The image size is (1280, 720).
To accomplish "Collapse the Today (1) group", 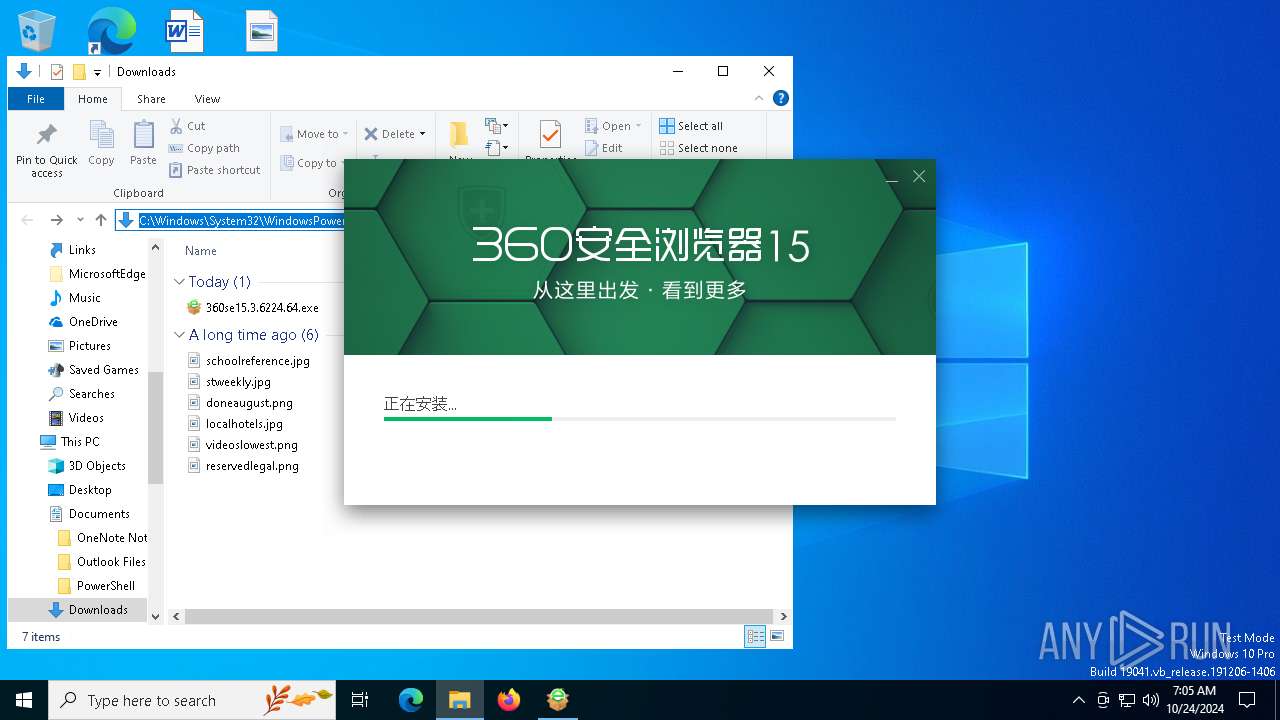I will coord(180,282).
